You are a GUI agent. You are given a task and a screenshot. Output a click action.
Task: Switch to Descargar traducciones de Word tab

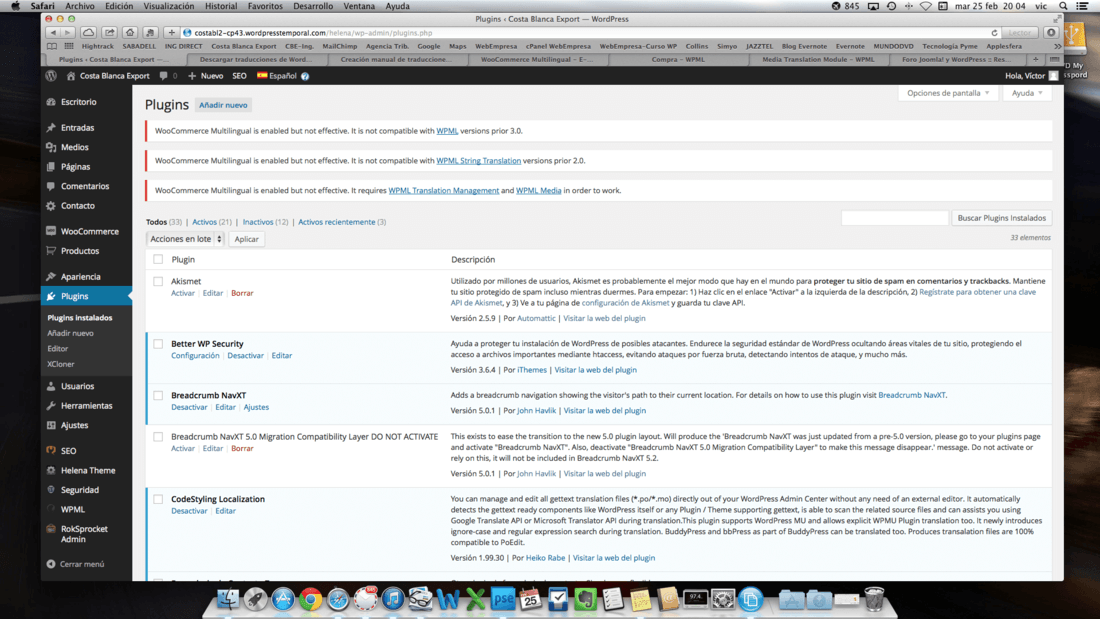tap(255, 60)
